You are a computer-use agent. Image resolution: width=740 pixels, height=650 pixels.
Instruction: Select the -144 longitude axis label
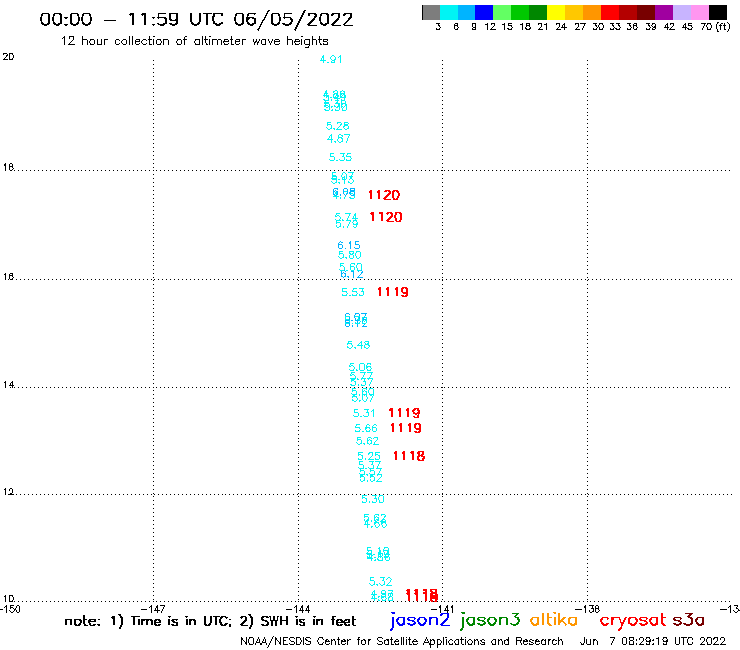(x=298, y=609)
